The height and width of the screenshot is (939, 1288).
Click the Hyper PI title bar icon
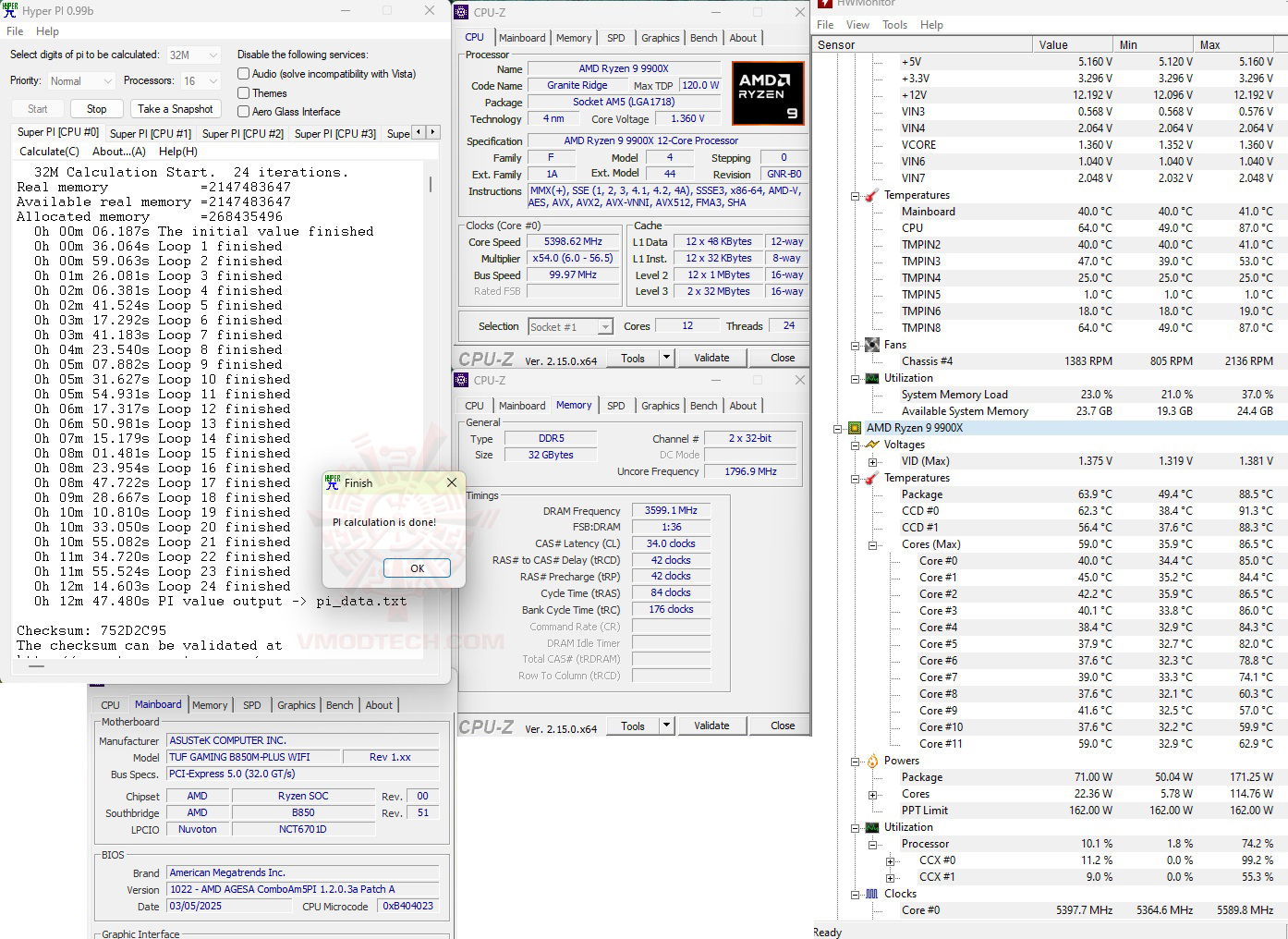click(10, 10)
